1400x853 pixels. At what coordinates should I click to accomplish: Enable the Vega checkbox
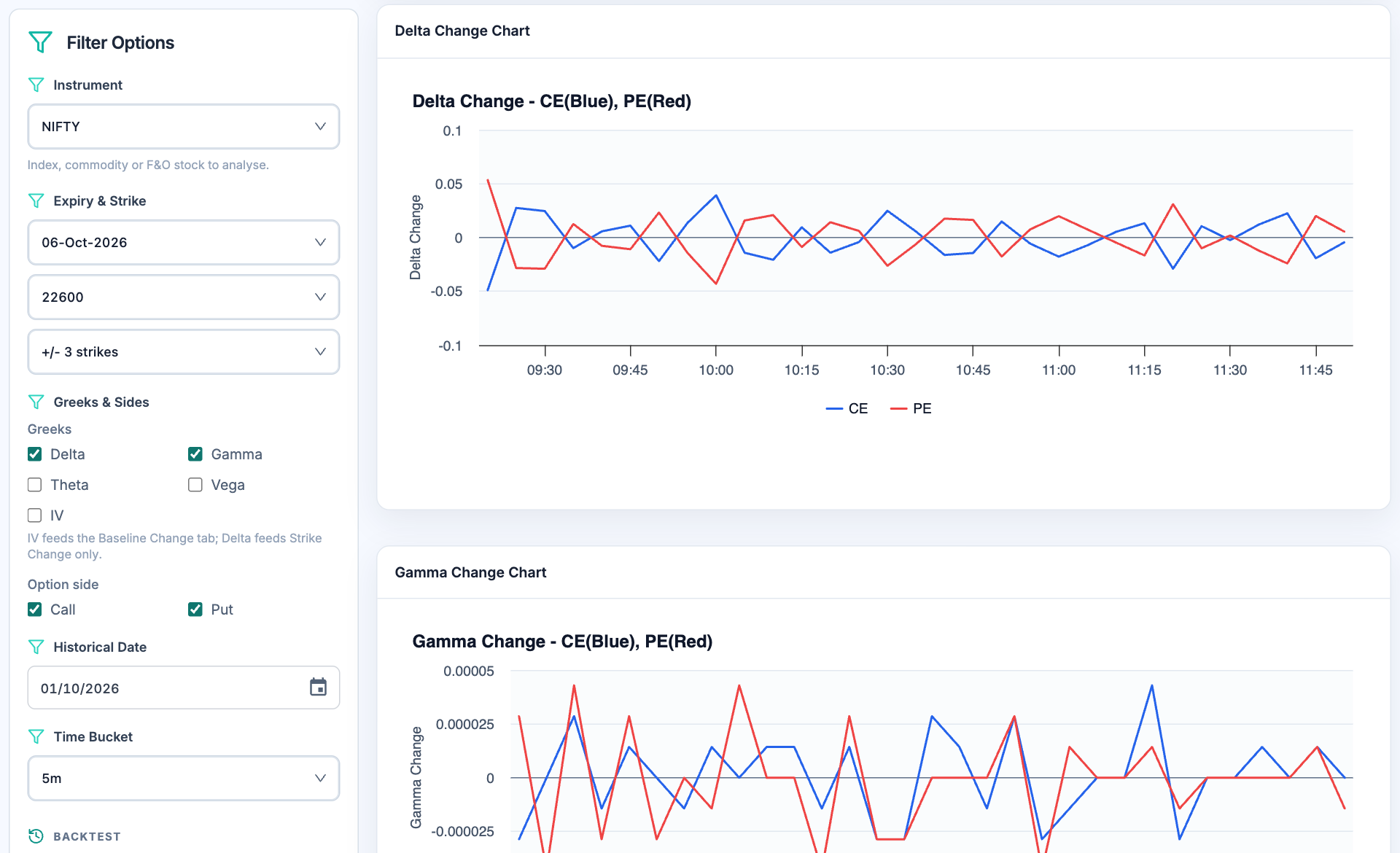[x=195, y=485]
